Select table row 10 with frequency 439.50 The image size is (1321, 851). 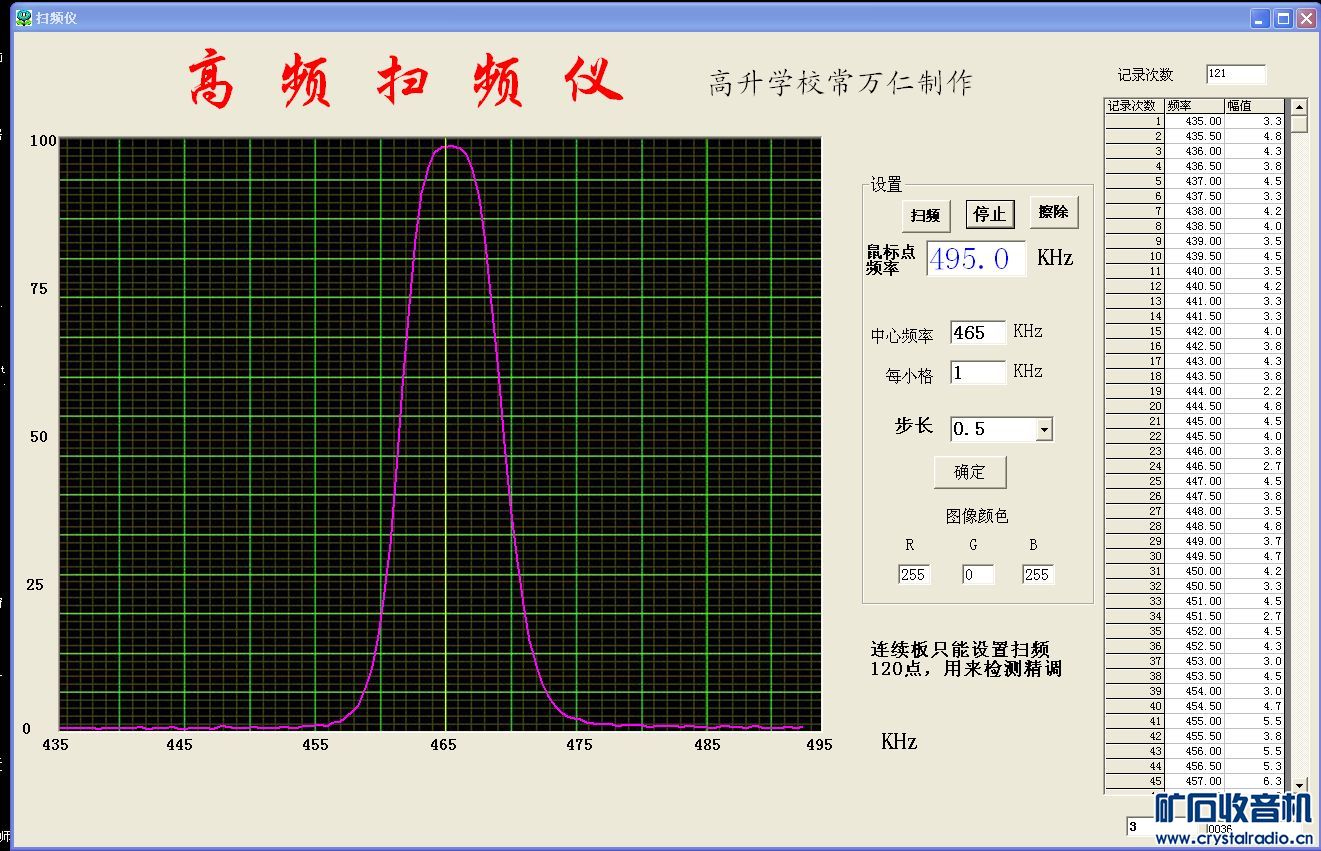(1194, 256)
